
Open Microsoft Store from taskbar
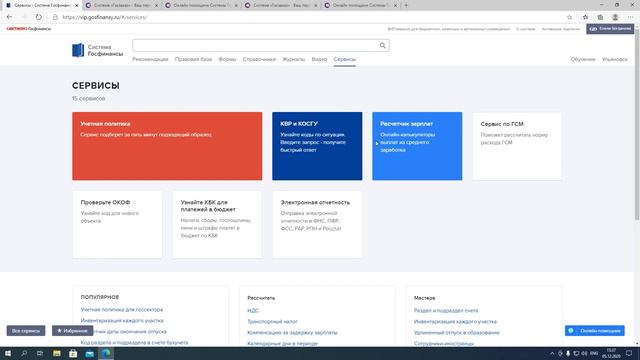[x=73, y=353]
